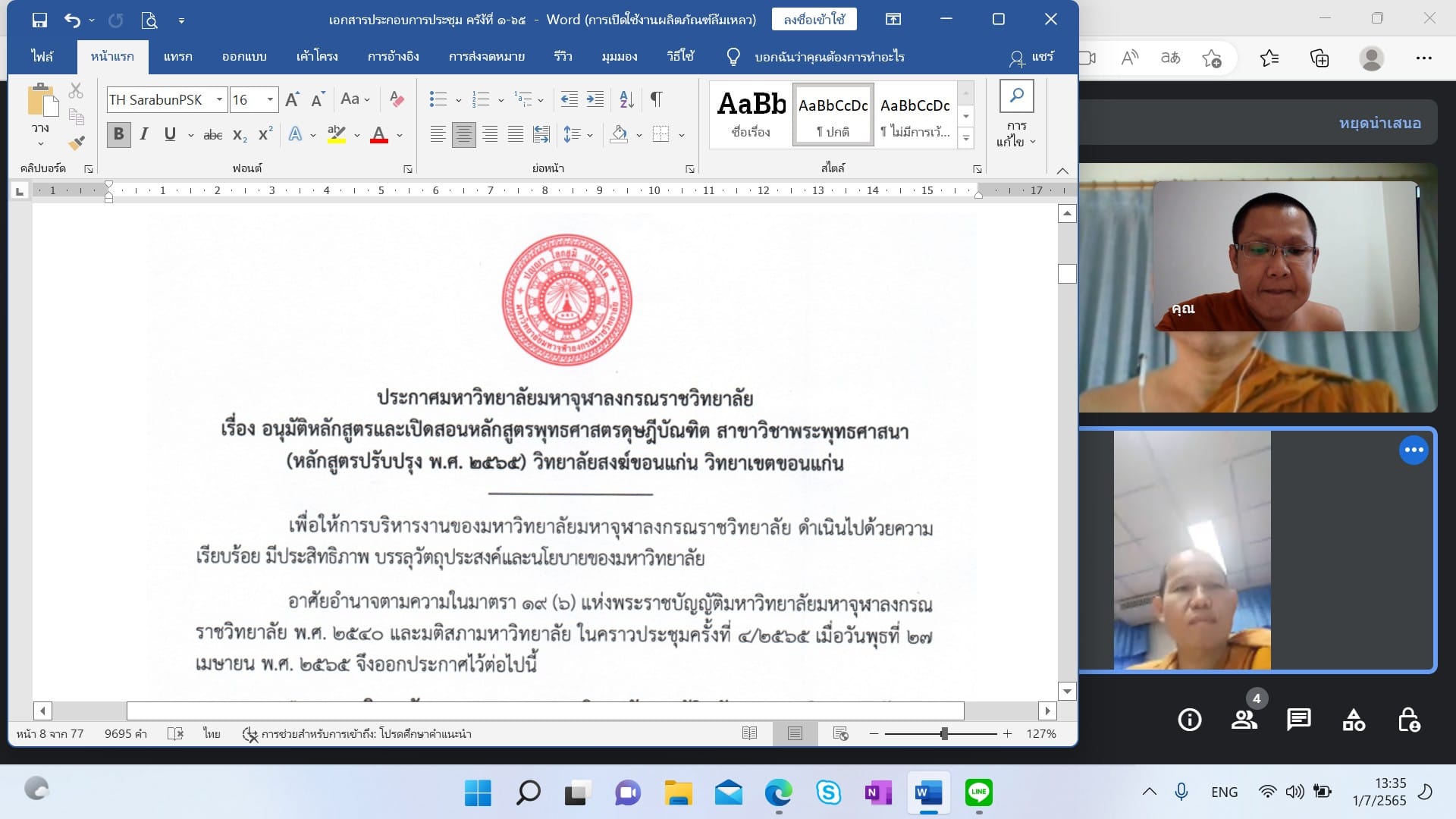Screen dimensions: 1456x819
Task: Justify the paragraph text
Action: click(x=516, y=134)
